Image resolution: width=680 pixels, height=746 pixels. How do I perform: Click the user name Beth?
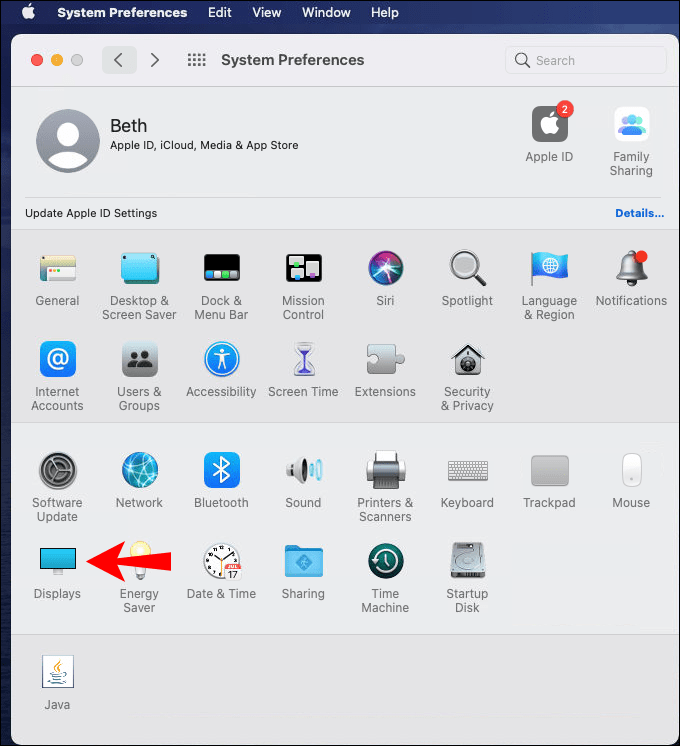tap(128, 126)
